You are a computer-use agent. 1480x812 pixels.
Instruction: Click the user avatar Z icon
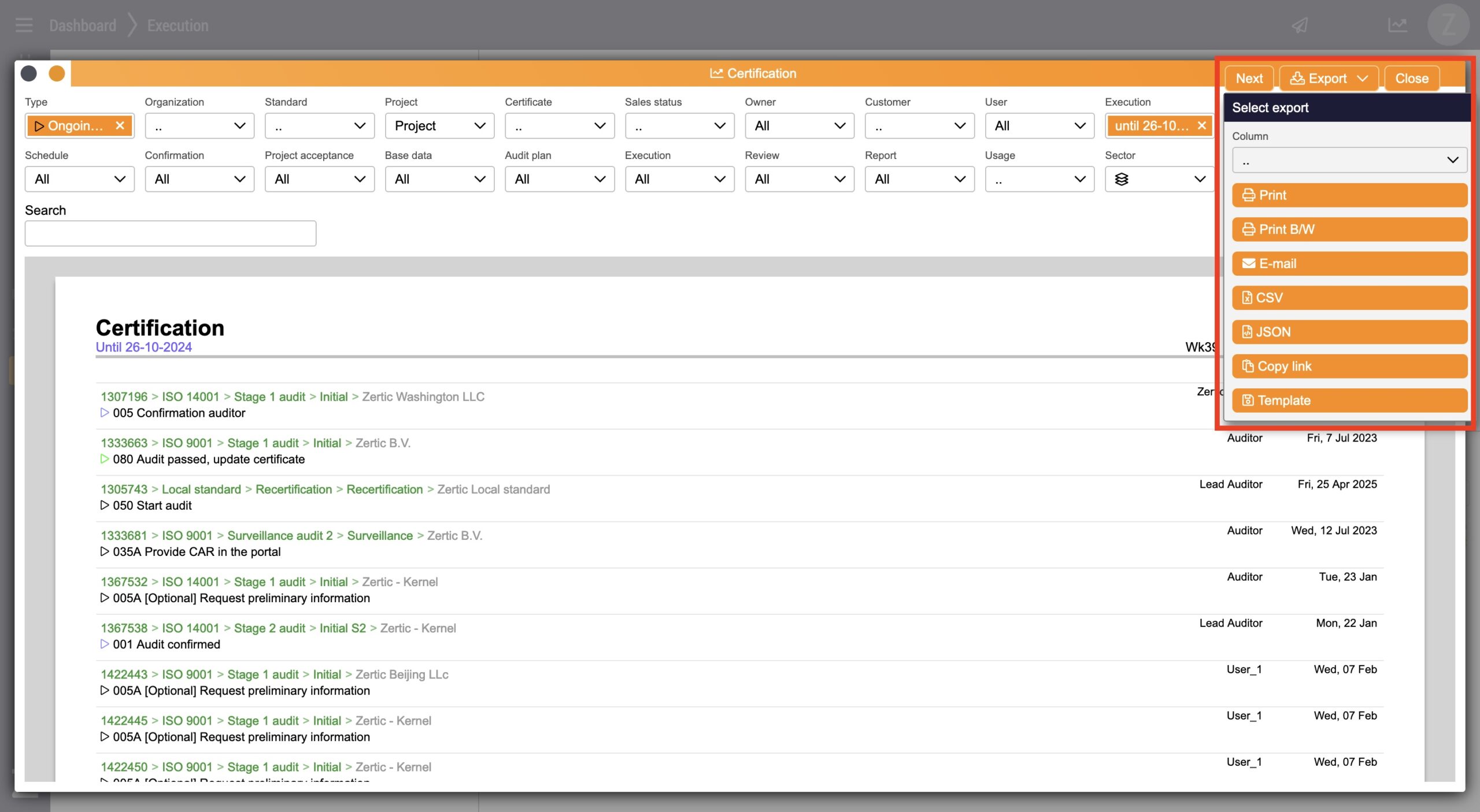(1448, 25)
